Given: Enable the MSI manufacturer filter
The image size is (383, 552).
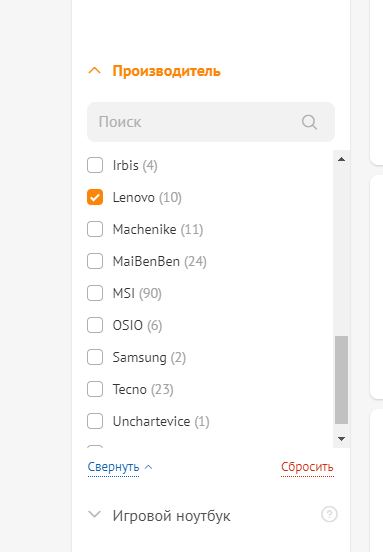Looking at the screenshot, I should click(x=95, y=293).
